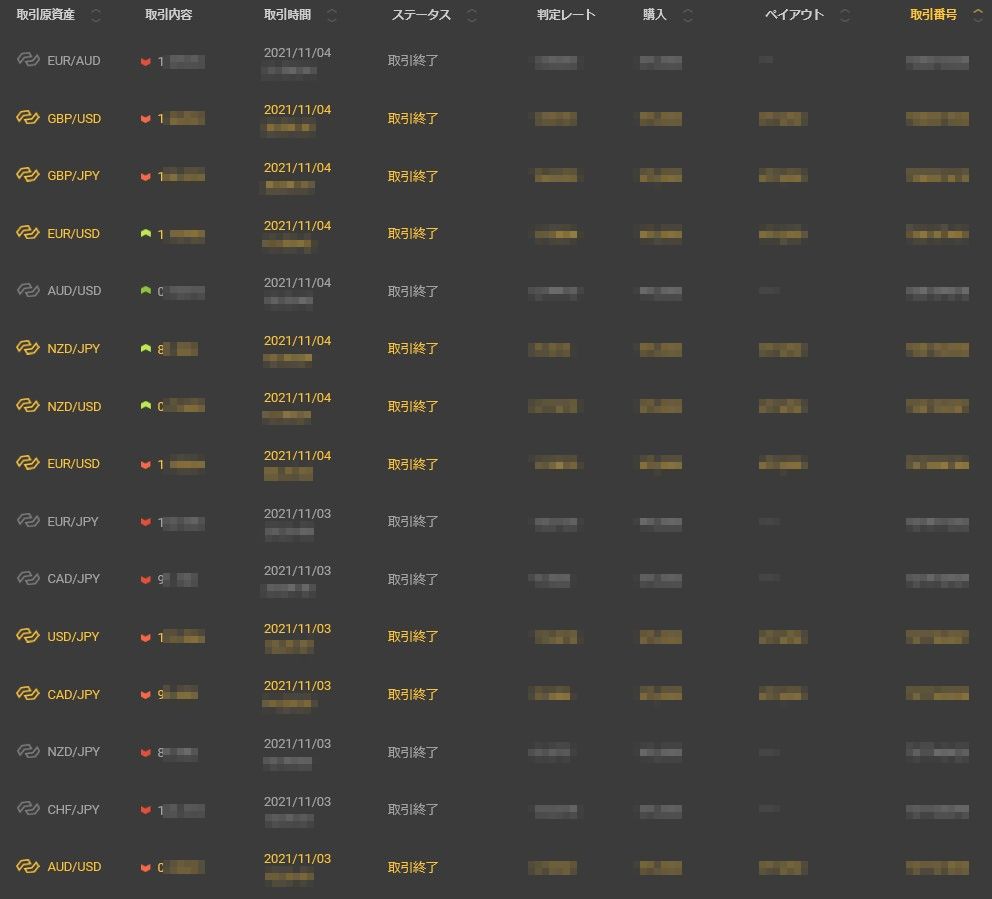Click 取引終了 status in USD/JPY row
The width and height of the screenshot is (992, 899).
click(x=413, y=637)
